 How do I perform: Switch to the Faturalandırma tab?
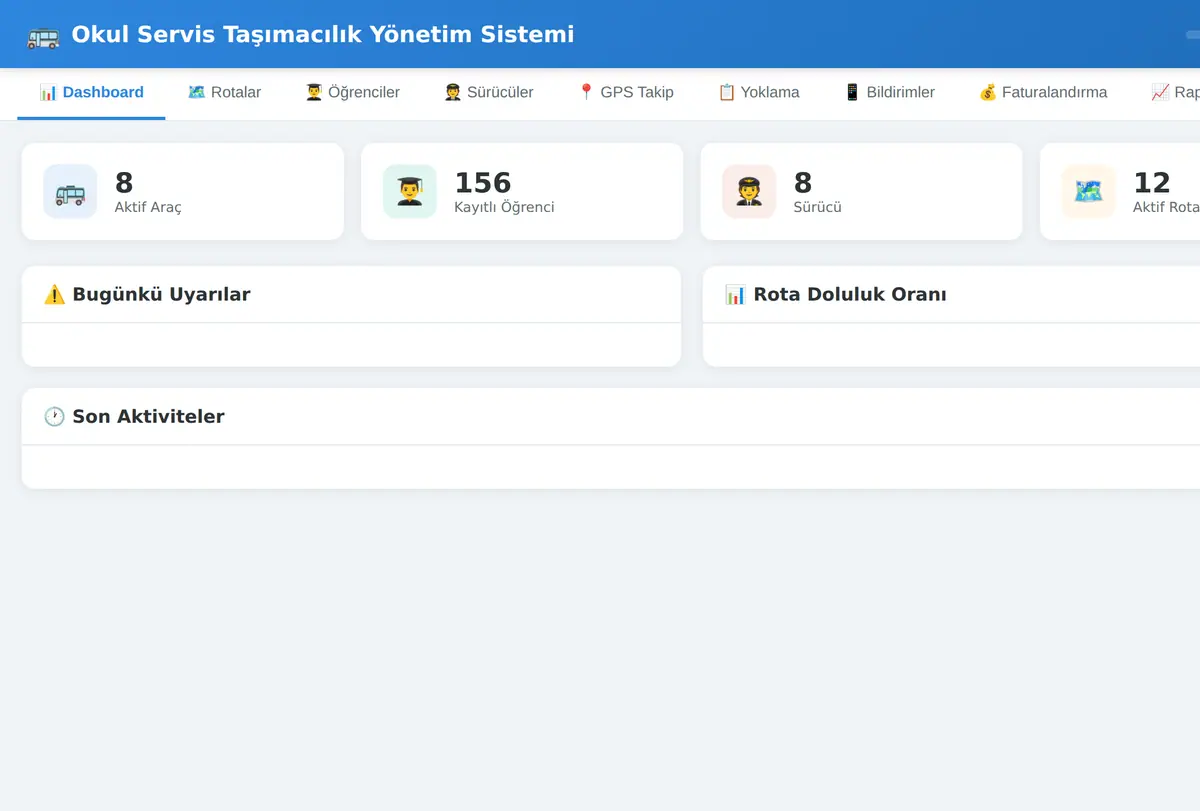tap(1043, 92)
